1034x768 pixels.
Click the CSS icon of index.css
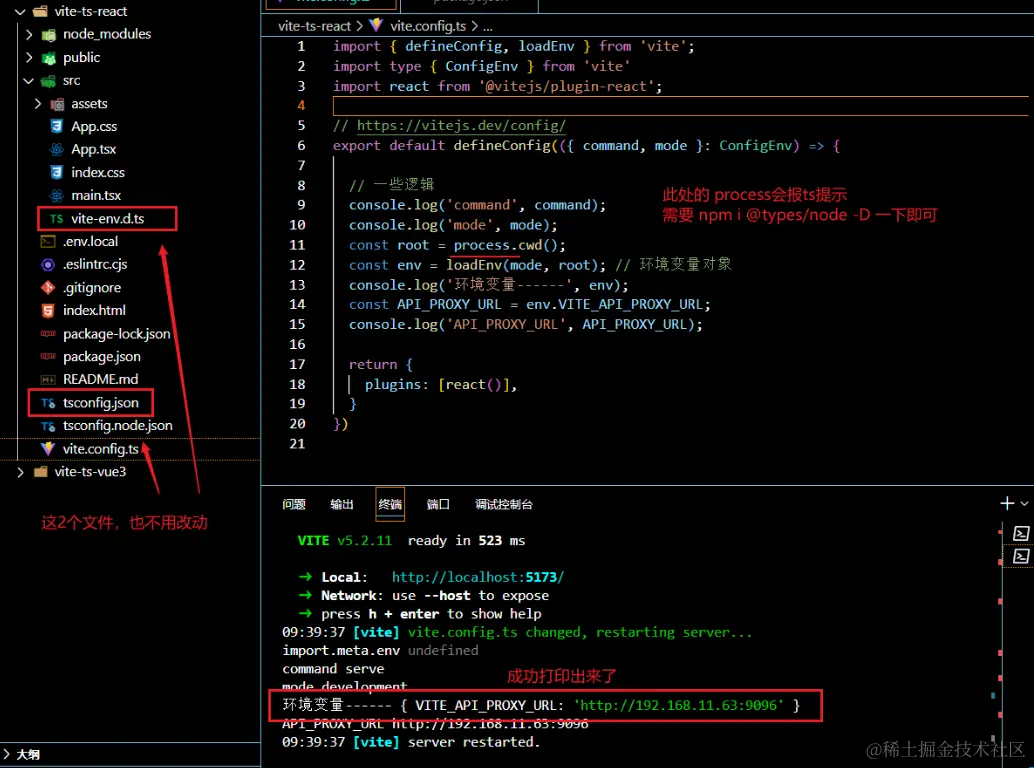pyautogui.click(x=57, y=172)
